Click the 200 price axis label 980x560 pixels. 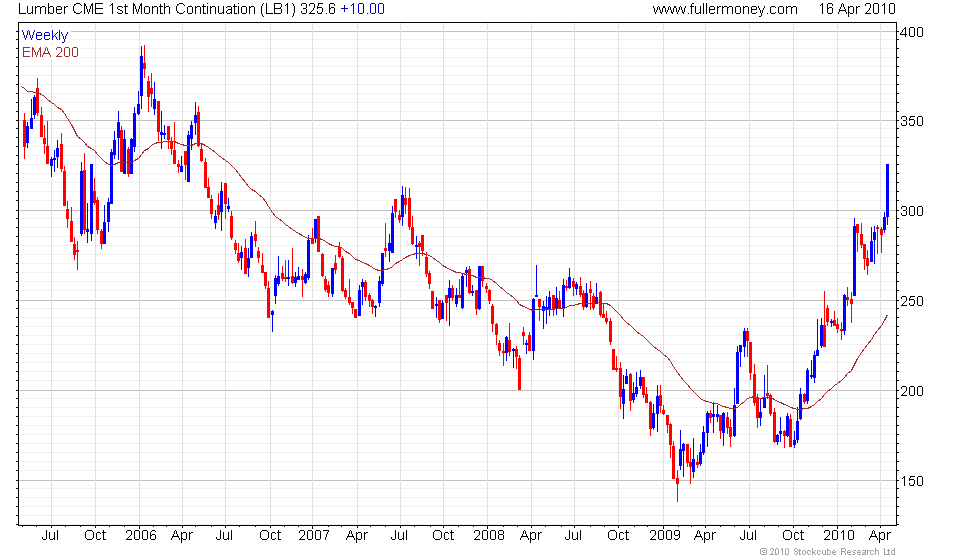tap(912, 391)
